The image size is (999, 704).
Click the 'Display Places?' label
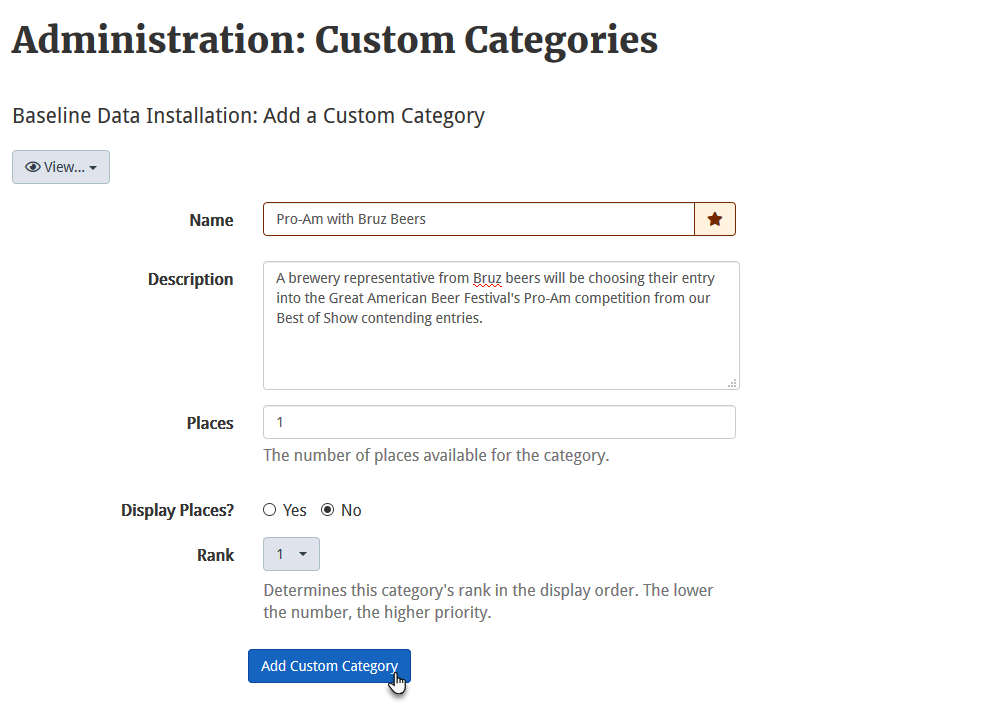point(177,510)
